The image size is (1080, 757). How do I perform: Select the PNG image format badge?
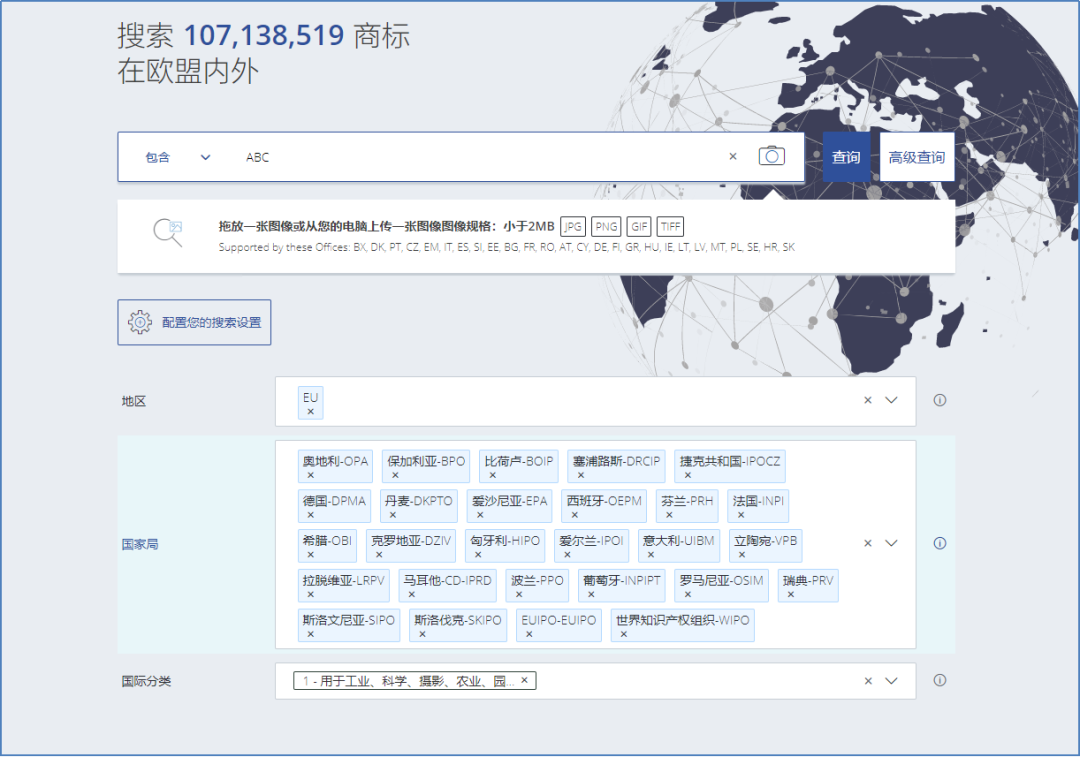tap(606, 226)
